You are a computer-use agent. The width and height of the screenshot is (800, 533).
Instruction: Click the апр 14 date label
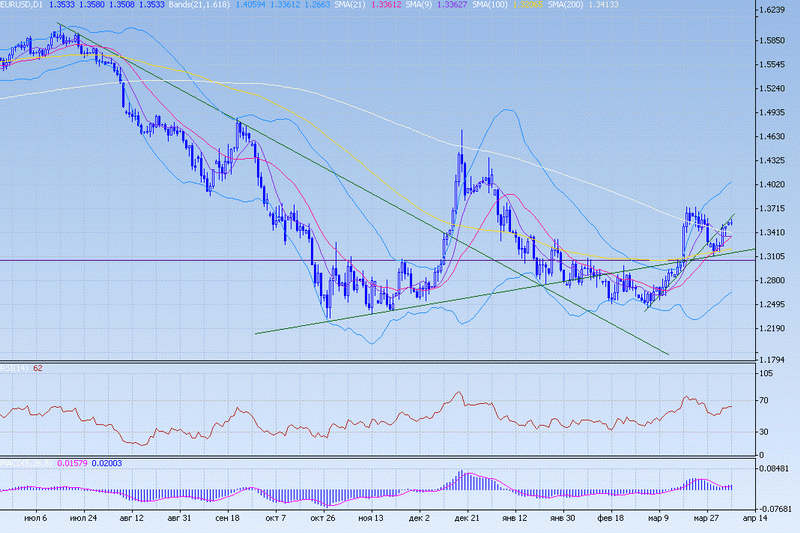tap(754, 520)
